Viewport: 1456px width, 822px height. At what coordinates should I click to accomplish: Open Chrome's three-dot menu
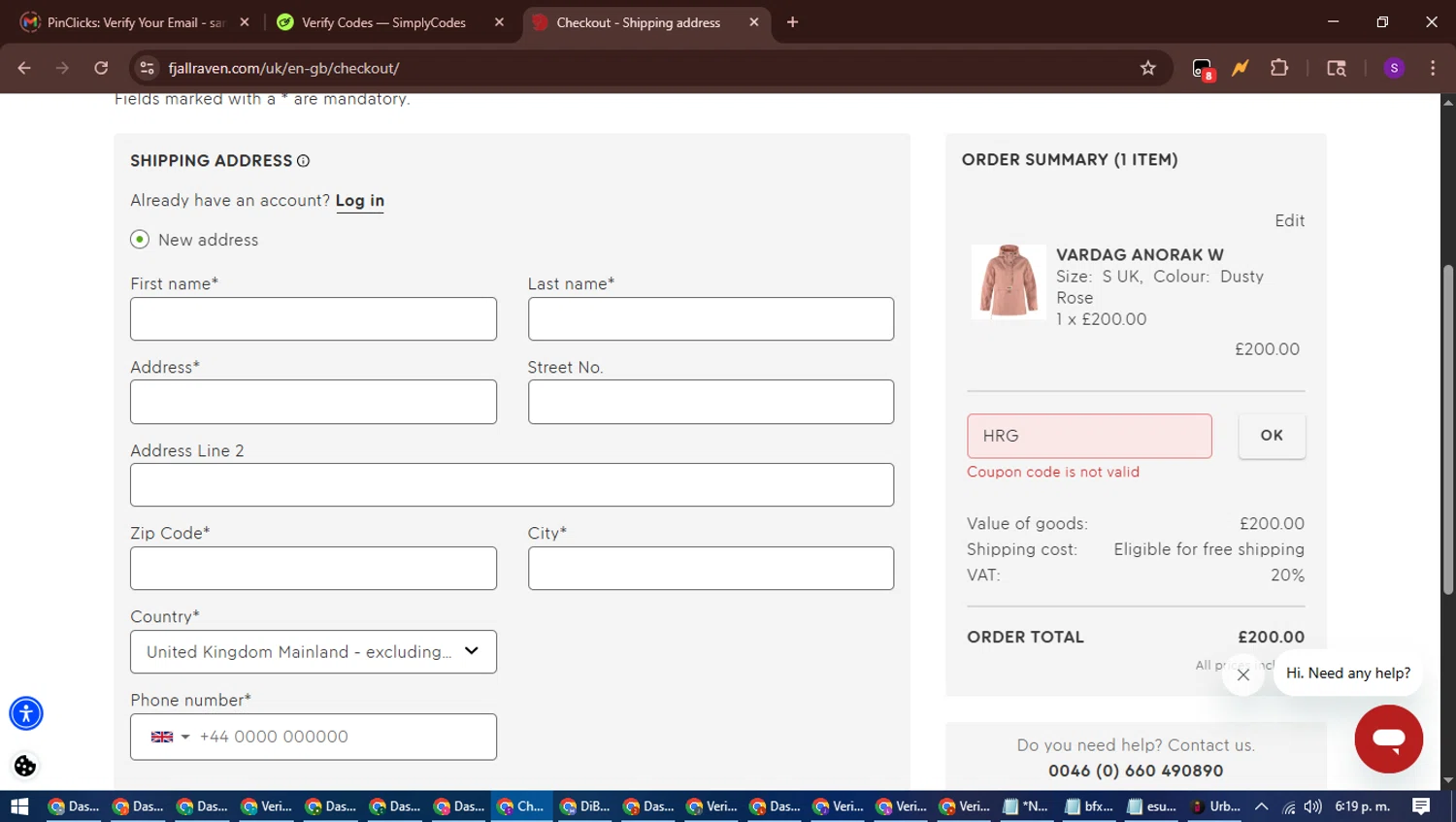pos(1433,68)
